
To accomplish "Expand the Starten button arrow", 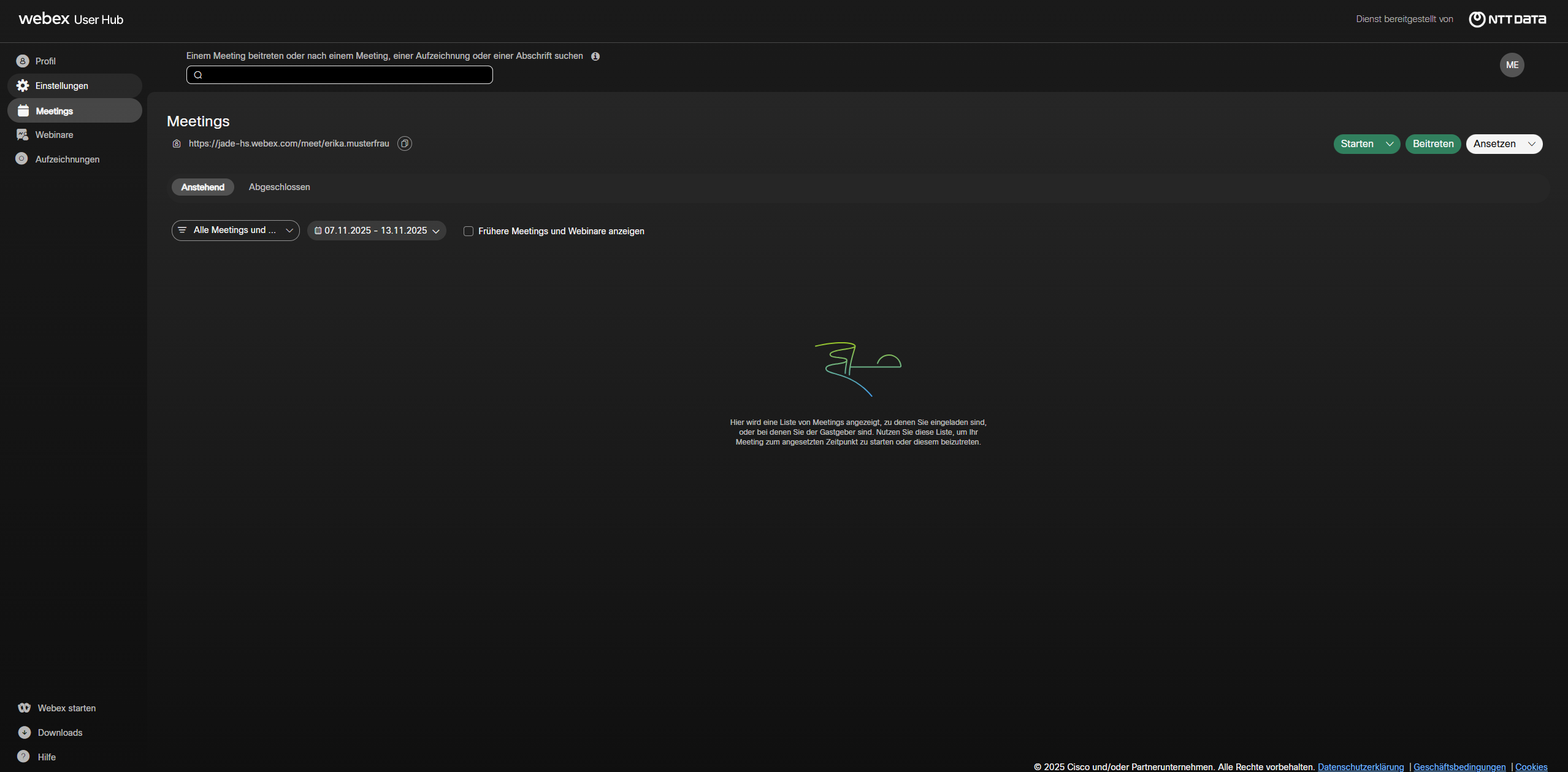I will [1390, 144].
